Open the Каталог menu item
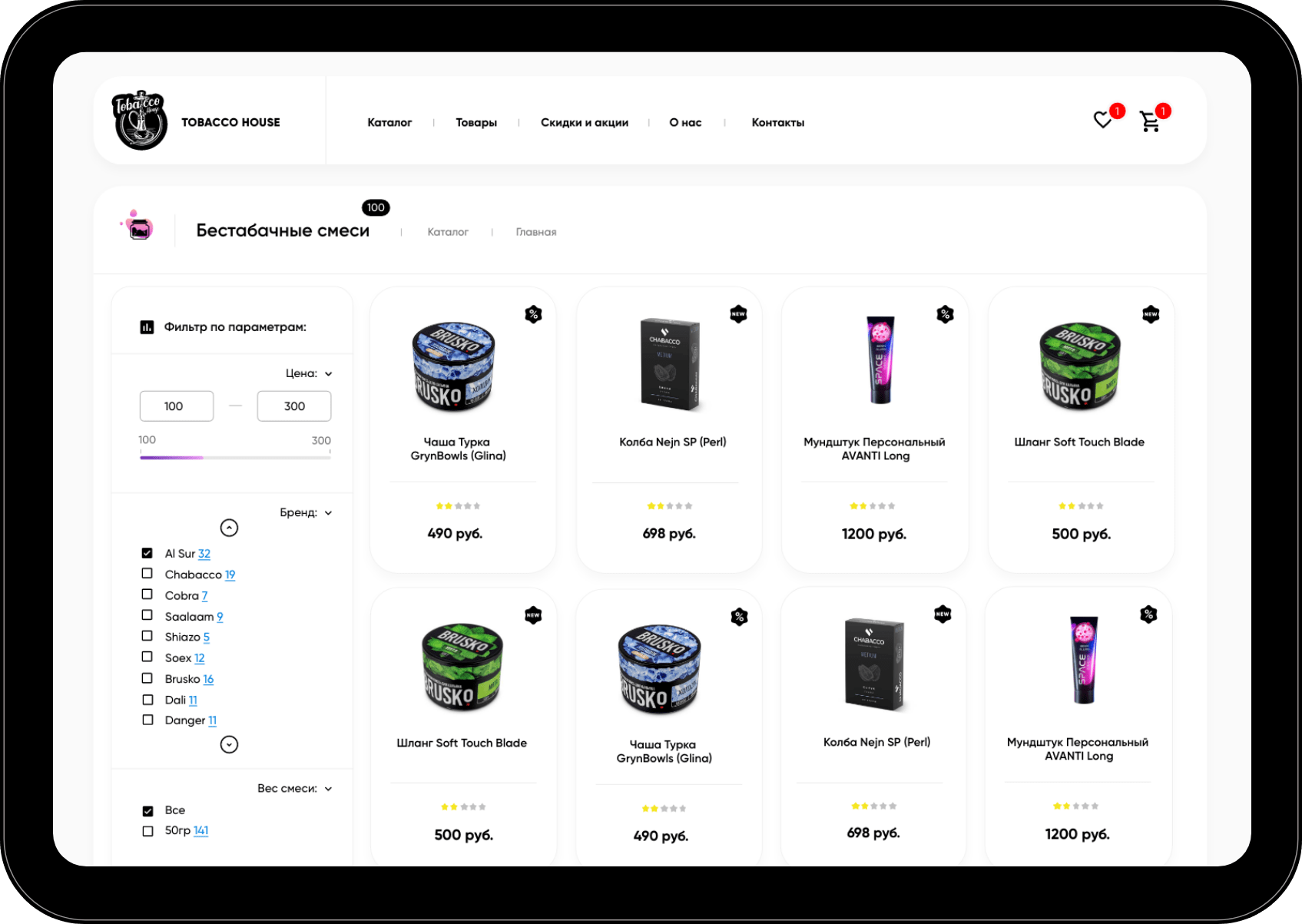The width and height of the screenshot is (1302, 924). coord(389,123)
